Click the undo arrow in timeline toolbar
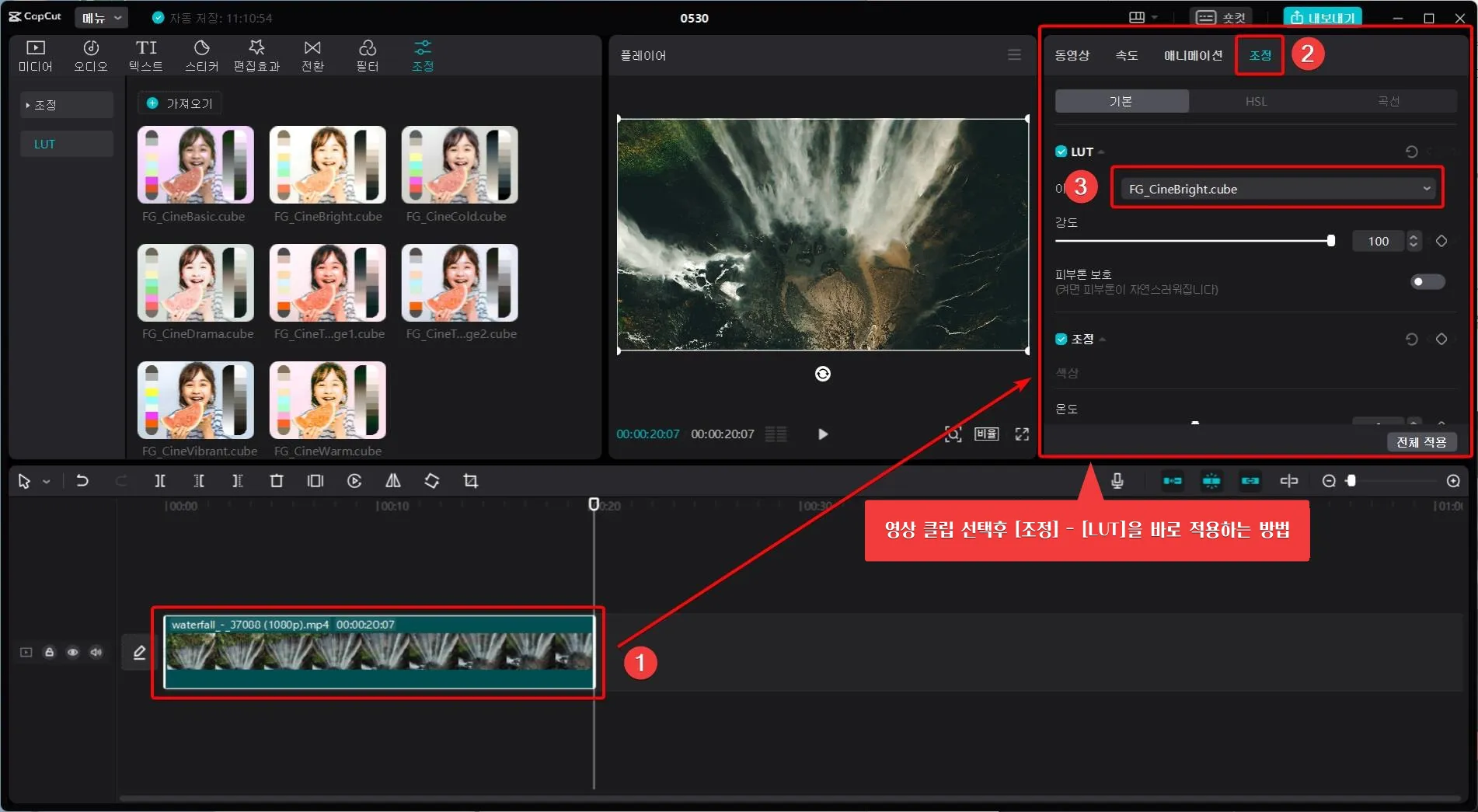The image size is (1478, 812). pyautogui.click(x=82, y=481)
